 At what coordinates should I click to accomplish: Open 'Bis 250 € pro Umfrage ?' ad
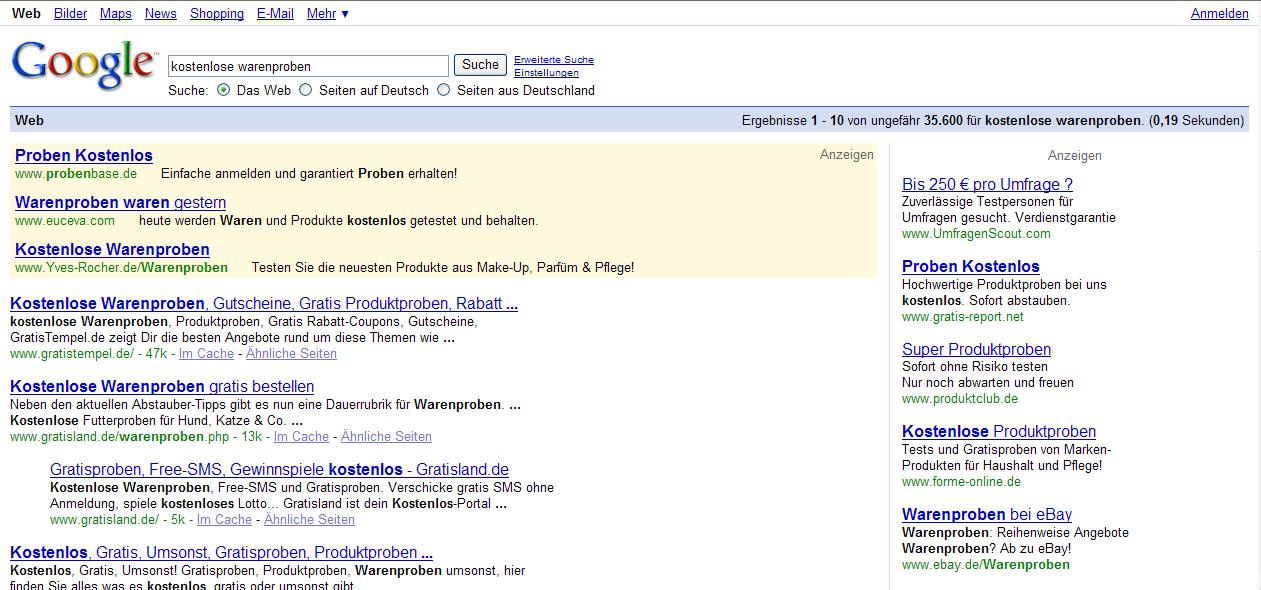(987, 184)
